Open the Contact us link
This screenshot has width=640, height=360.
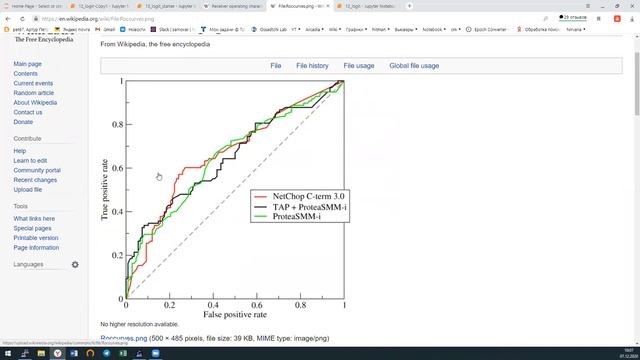[x=28, y=112]
